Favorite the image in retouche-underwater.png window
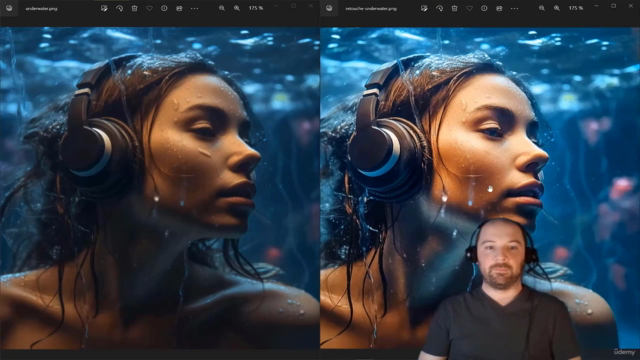The width and height of the screenshot is (640, 360). coord(469,8)
